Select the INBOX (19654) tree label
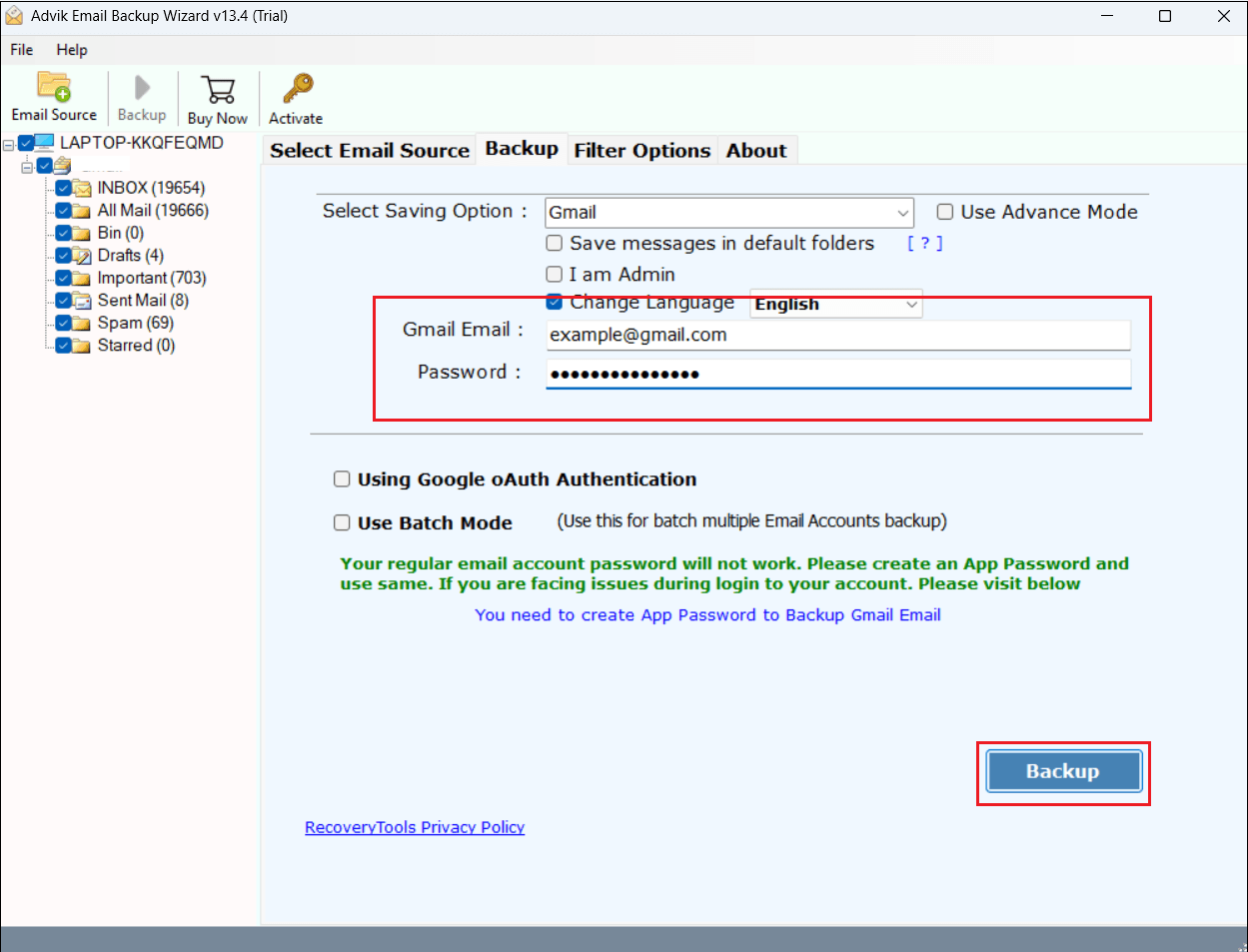The height and width of the screenshot is (952, 1248). pyautogui.click(x=151, y=188)
